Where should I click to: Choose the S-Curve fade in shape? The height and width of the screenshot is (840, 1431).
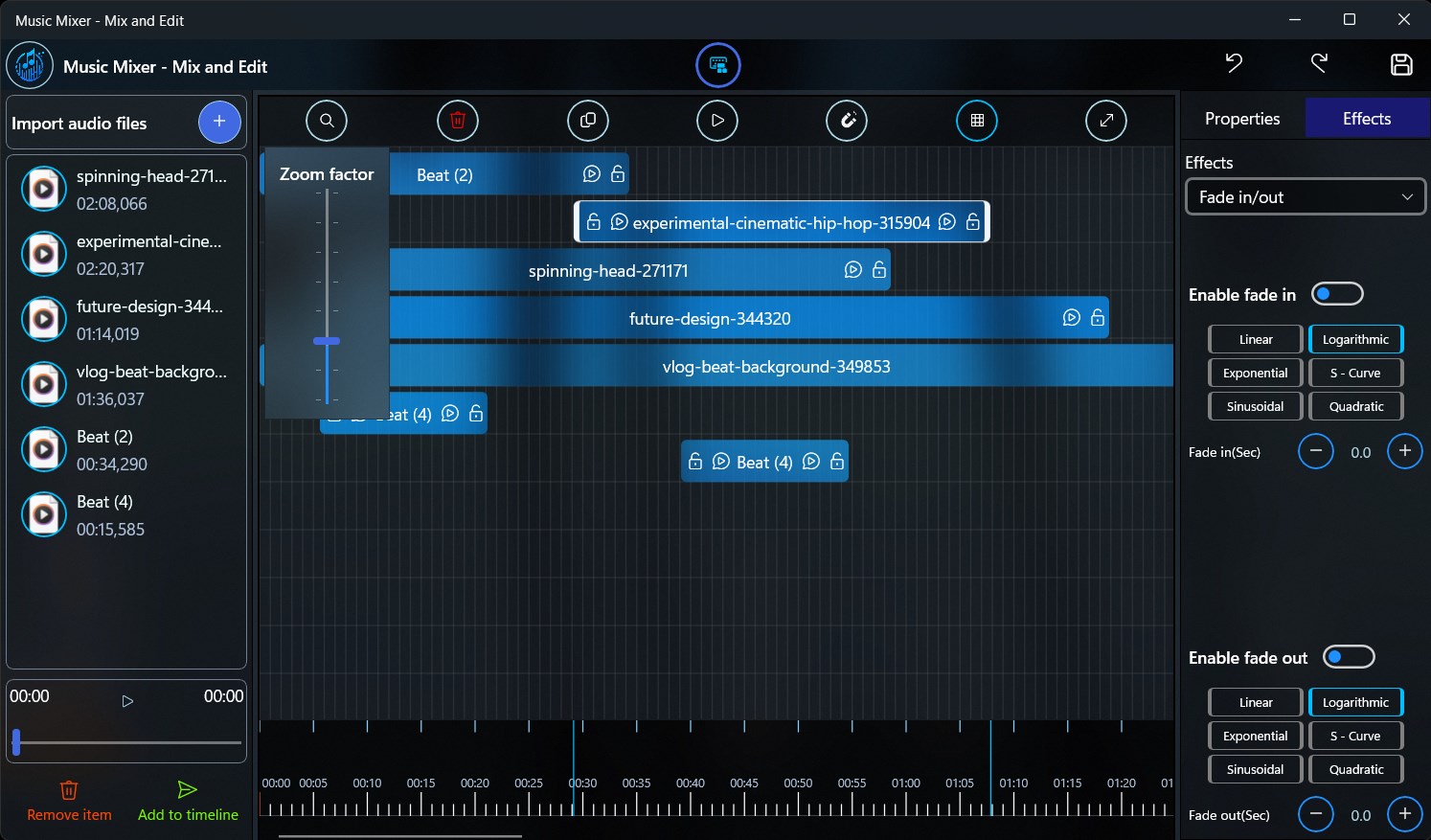1355,372
